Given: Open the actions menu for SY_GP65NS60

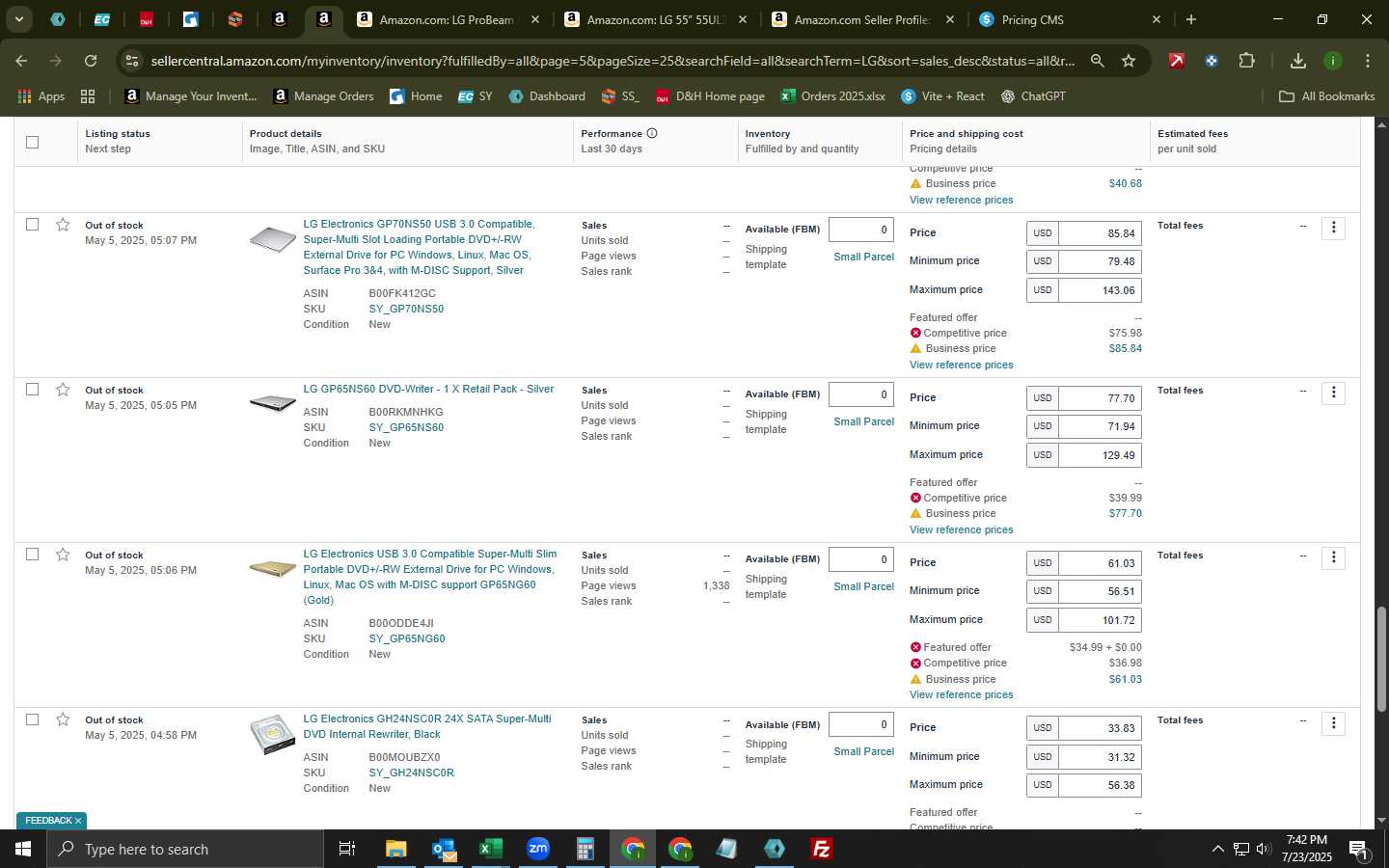Looking at the screenshot, I should point(1334,393).
